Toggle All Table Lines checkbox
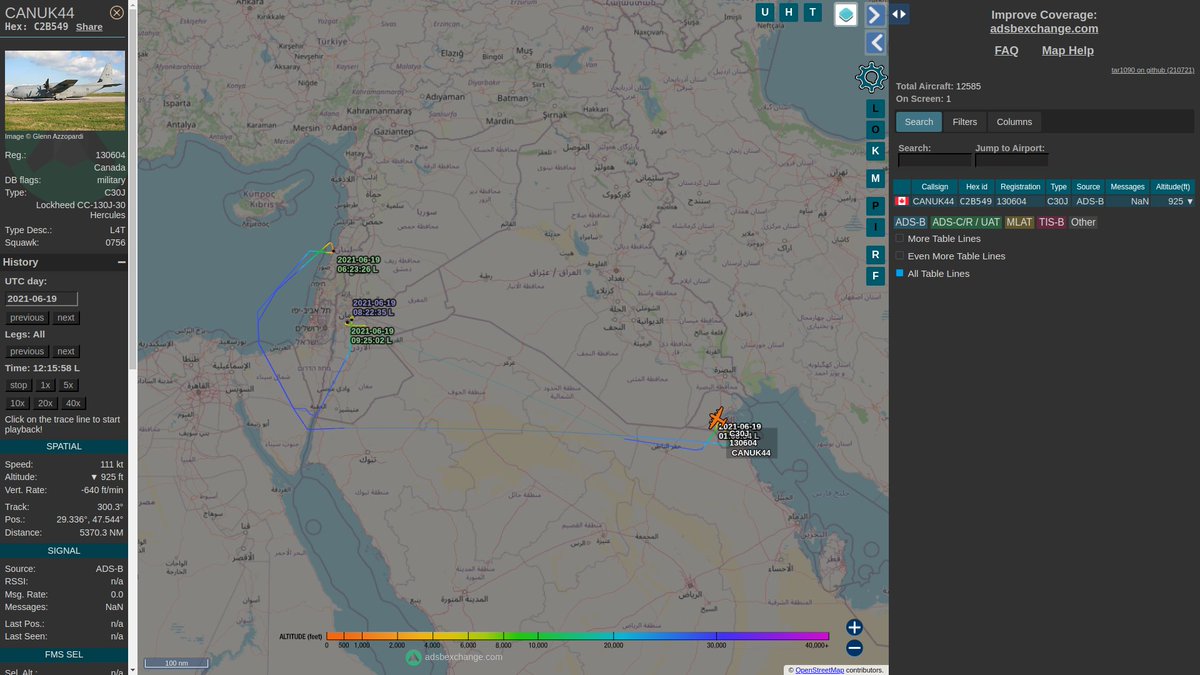This screenshot has height=675, width=1200. click(899, 273)
